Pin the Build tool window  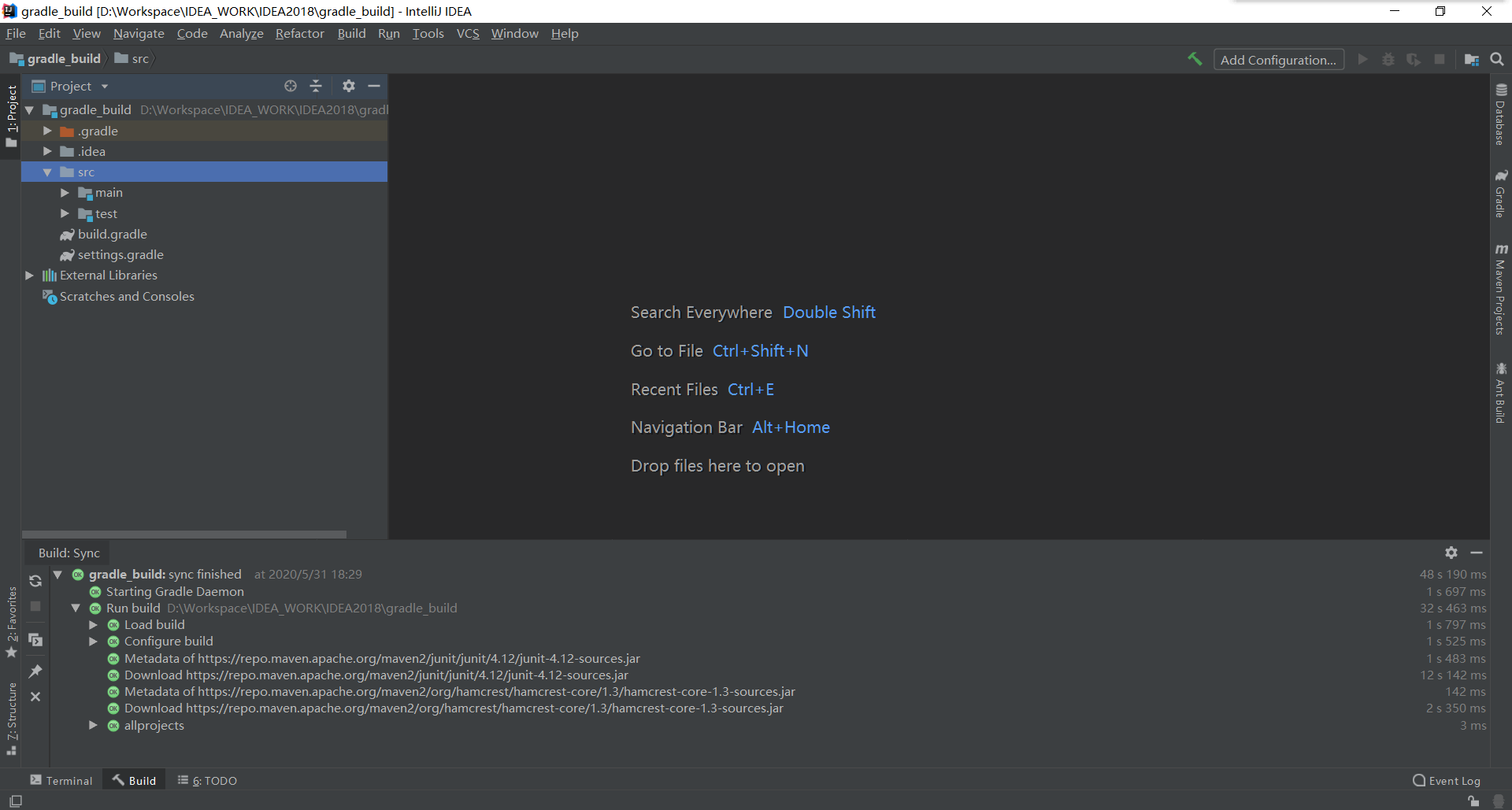(x=35, y=671)
